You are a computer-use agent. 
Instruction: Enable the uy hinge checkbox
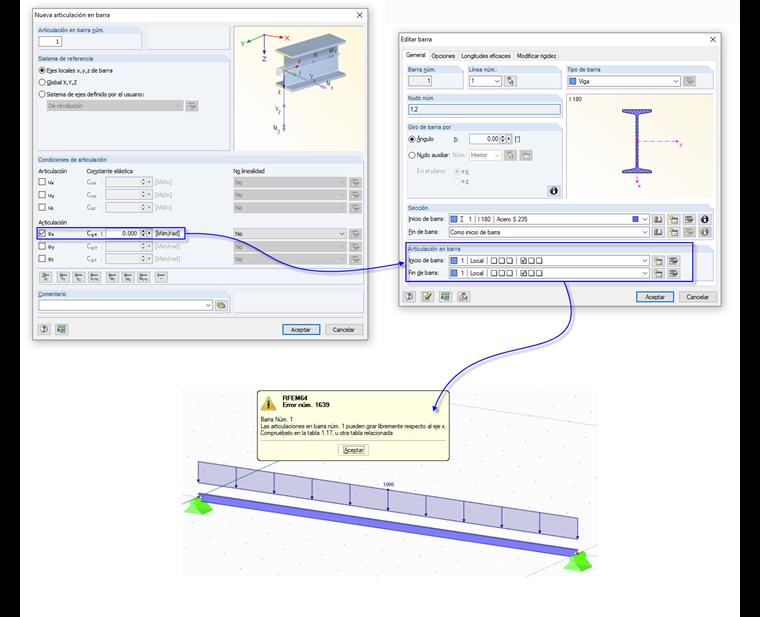(x=42, y=195)
